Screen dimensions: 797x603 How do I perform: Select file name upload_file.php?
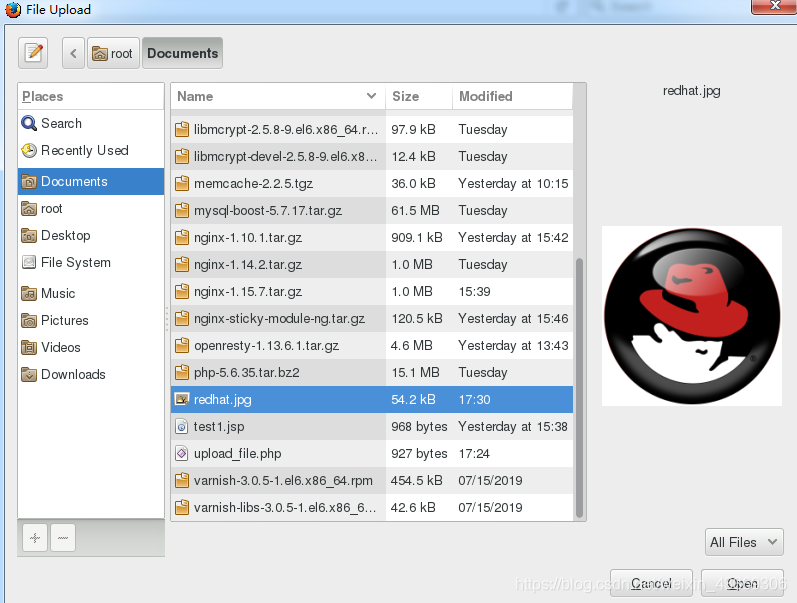(x=237, y=454)
